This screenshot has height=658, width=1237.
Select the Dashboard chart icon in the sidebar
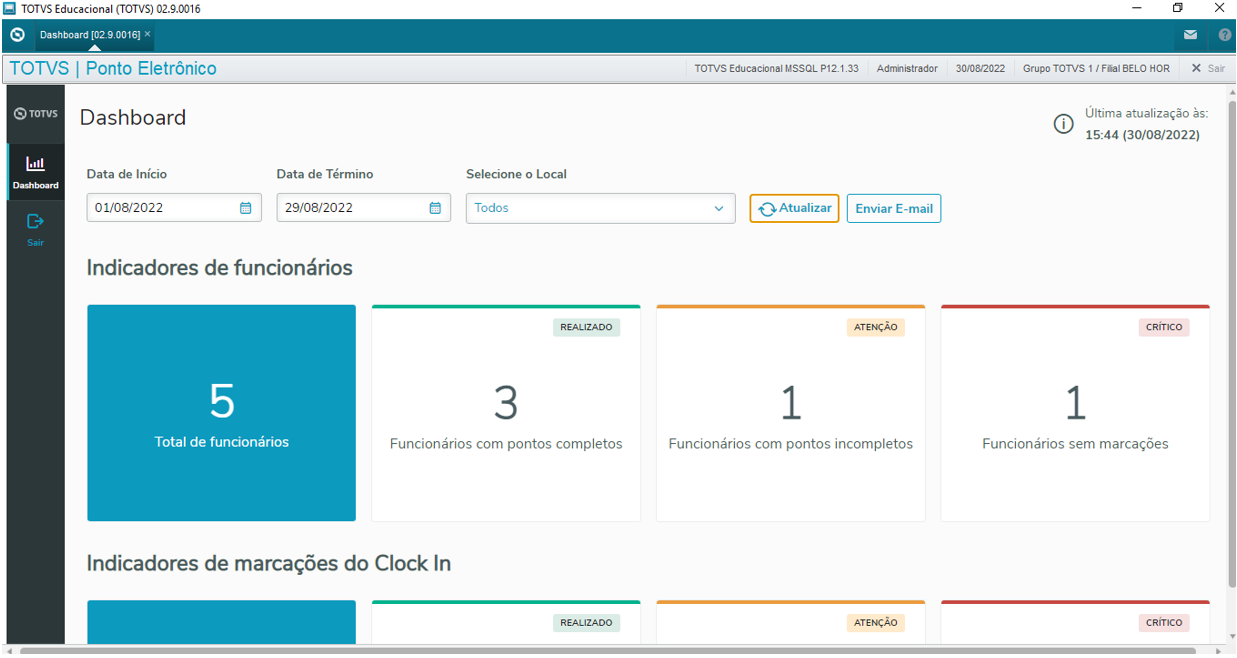35,165
